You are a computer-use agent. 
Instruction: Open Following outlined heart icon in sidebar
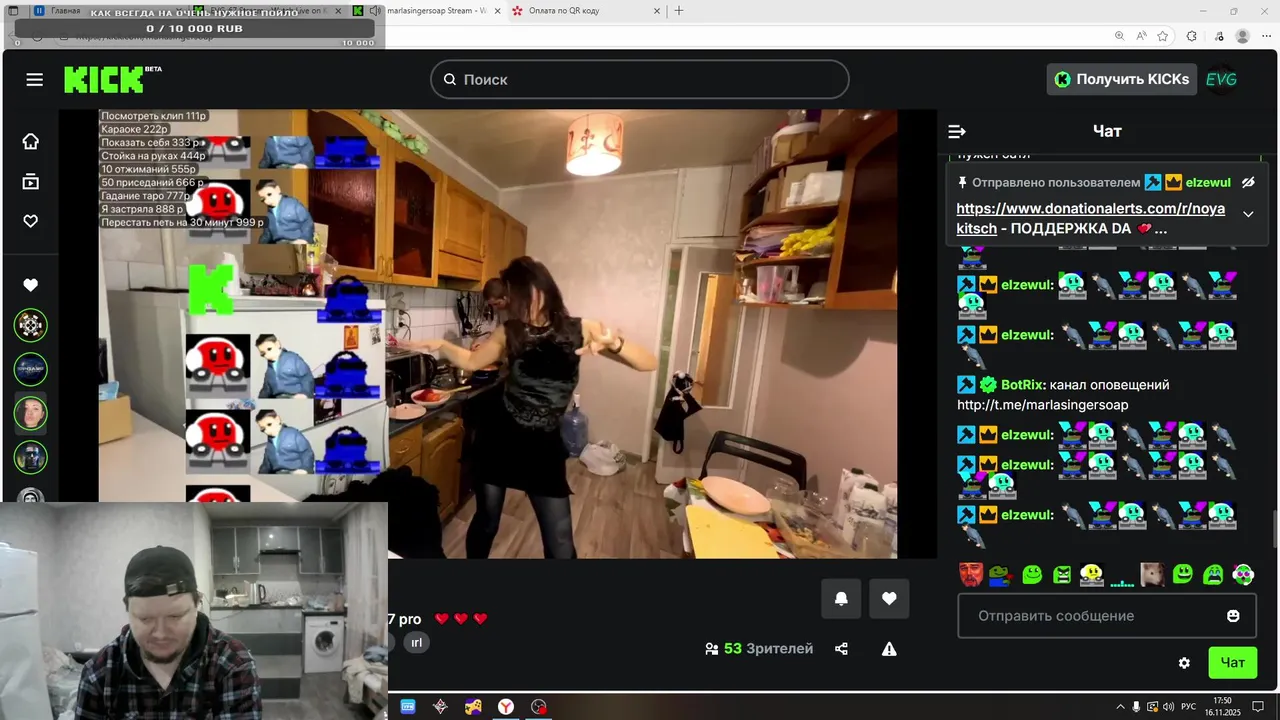coord(31,221)
